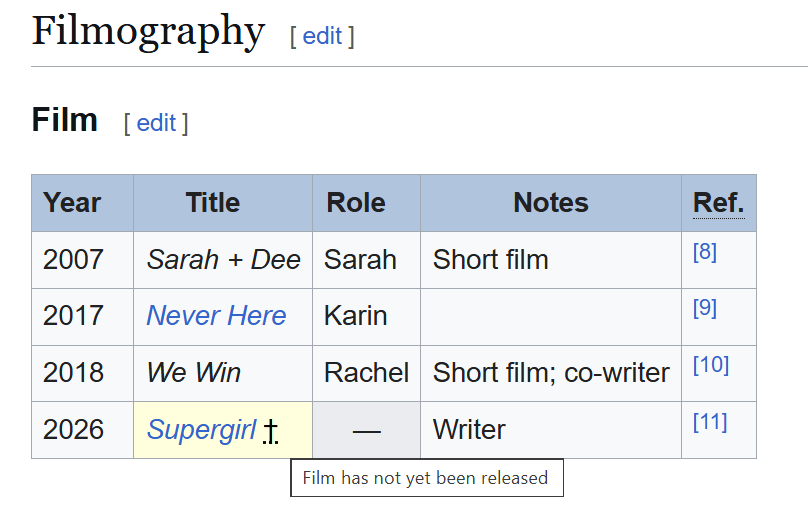
Task: Click the Title column header
Action: (213, 203)
